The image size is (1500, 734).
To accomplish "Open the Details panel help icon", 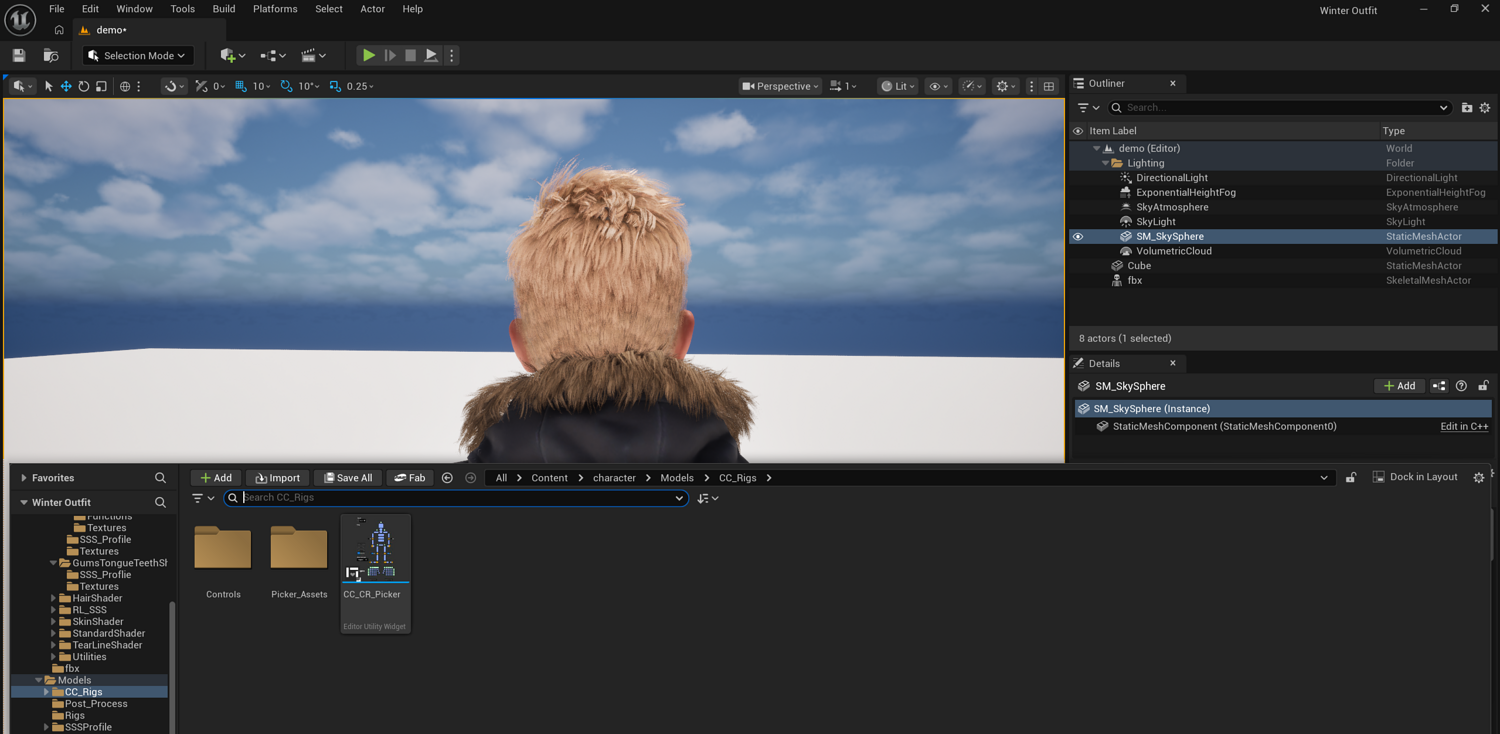I will pyautogui.click(x=1461, y=386).
